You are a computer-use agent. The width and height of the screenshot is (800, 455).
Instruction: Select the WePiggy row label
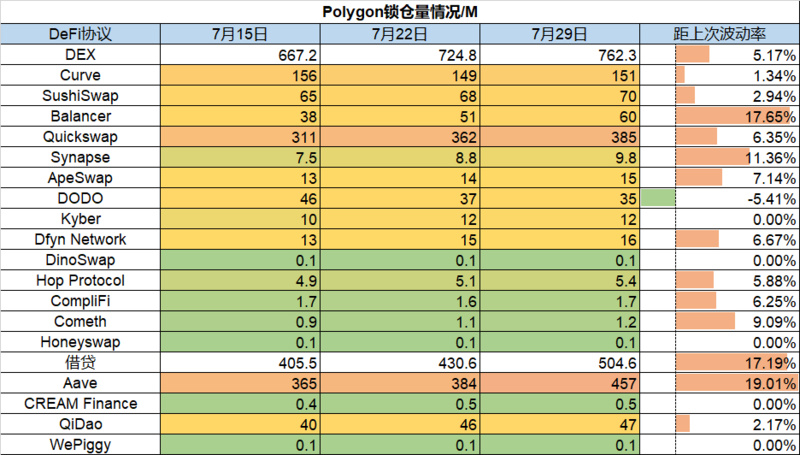pos(81,445)
